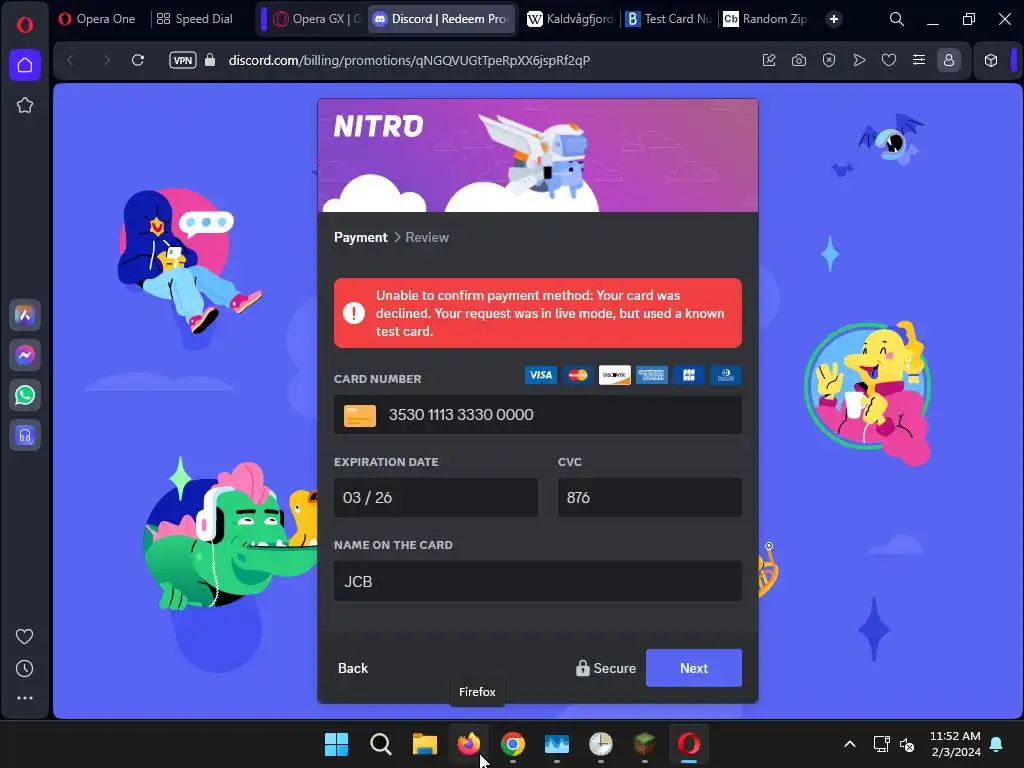Click the Visa card logo

(541, 375)
